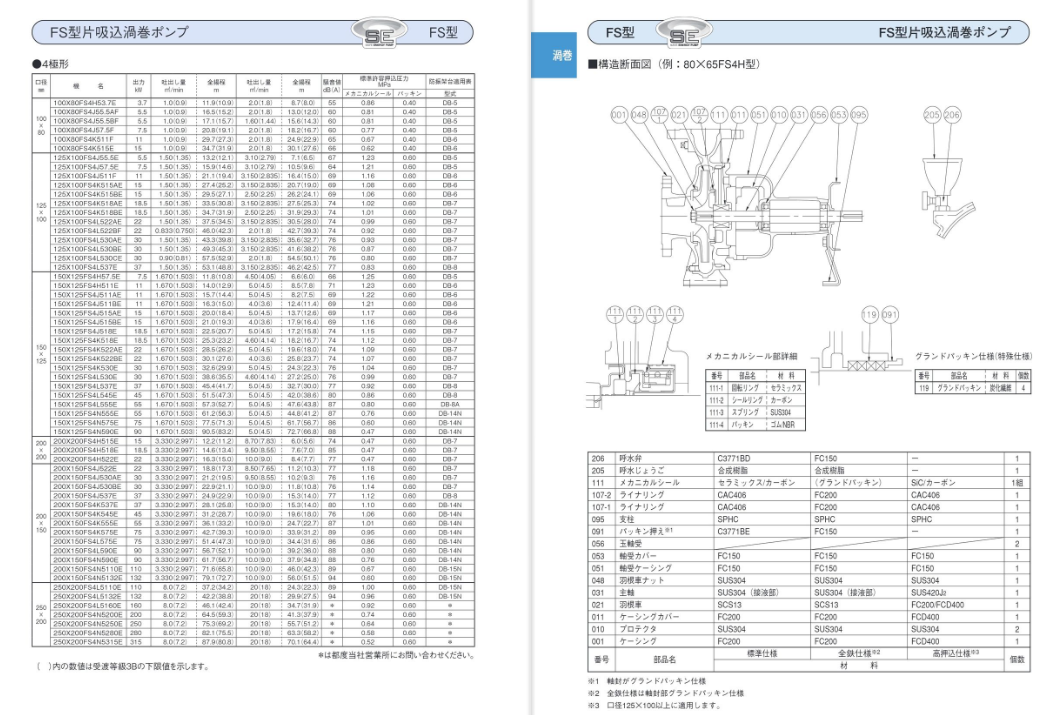Click callout balloon 031 on the section drawing

click(799, 115)
